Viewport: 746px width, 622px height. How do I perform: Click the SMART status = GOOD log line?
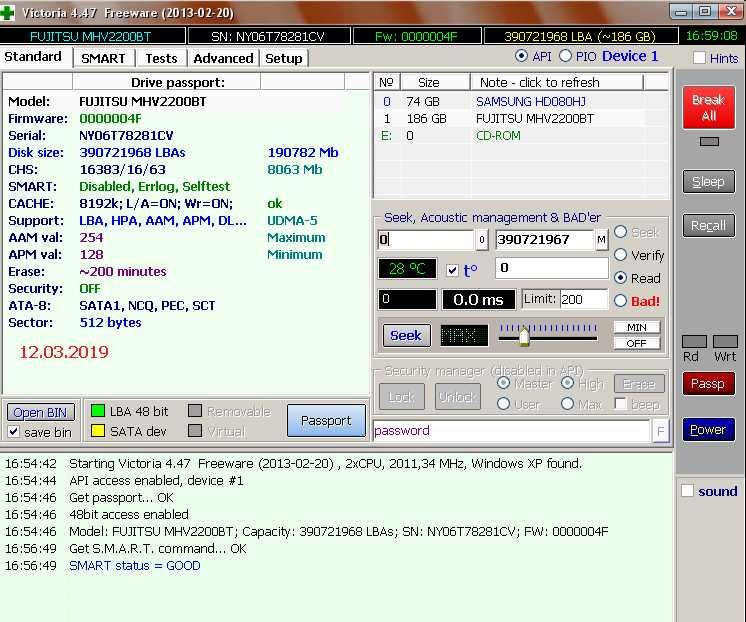click(x=135, y=566)
